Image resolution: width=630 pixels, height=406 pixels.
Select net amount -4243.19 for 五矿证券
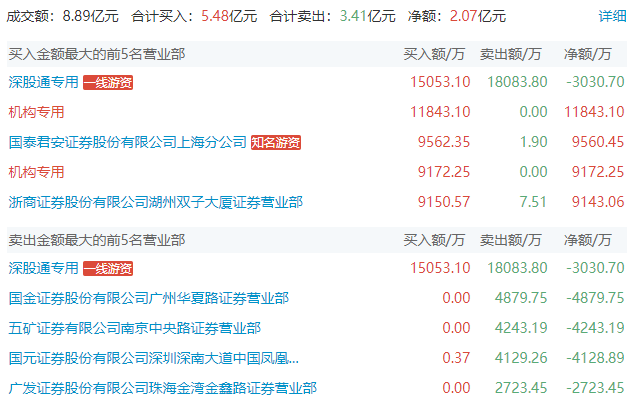pyautogui.click(x=595, y=328)
